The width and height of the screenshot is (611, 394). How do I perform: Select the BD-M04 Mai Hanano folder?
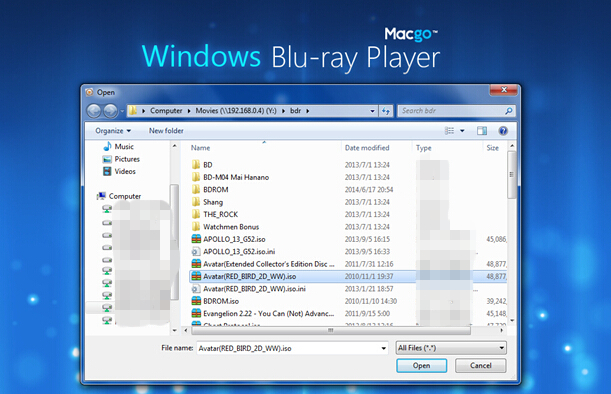click(236, 177)
